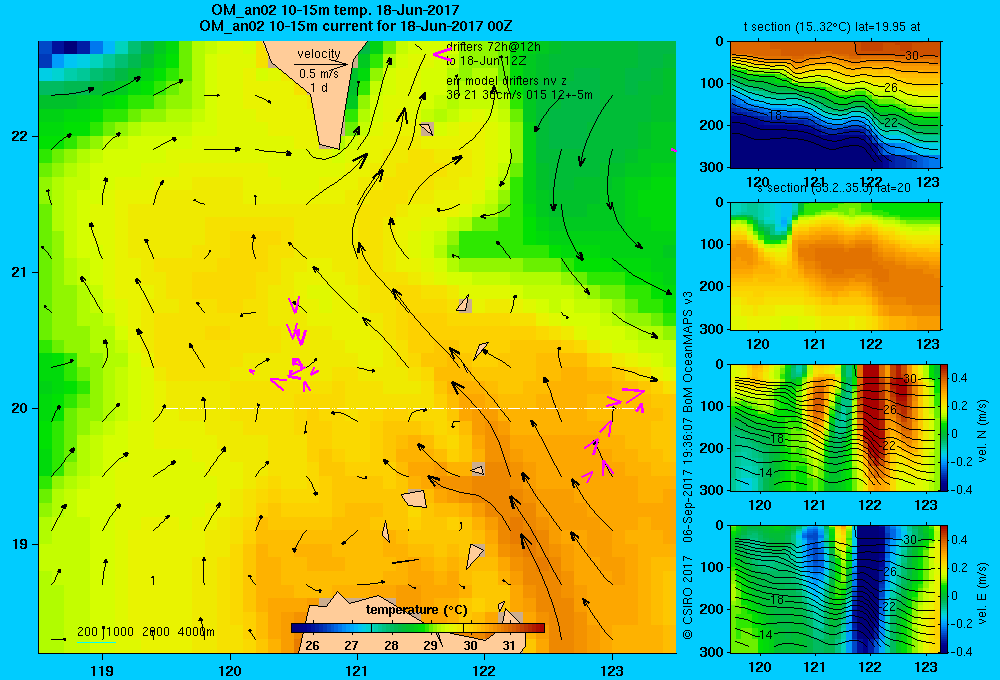Click the '200' depth contour legend entry

(x=87, y=632)
